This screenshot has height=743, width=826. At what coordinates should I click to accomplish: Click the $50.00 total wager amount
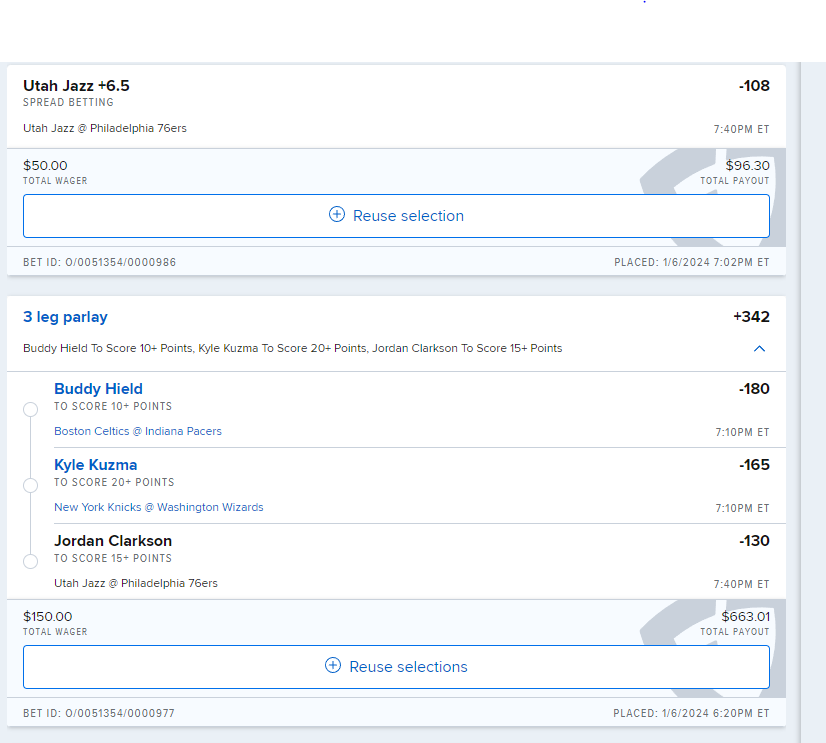[45, 165]
